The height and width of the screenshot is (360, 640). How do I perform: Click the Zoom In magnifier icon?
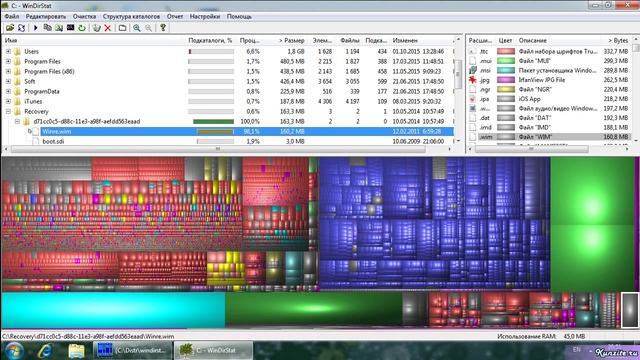point(137,28)
